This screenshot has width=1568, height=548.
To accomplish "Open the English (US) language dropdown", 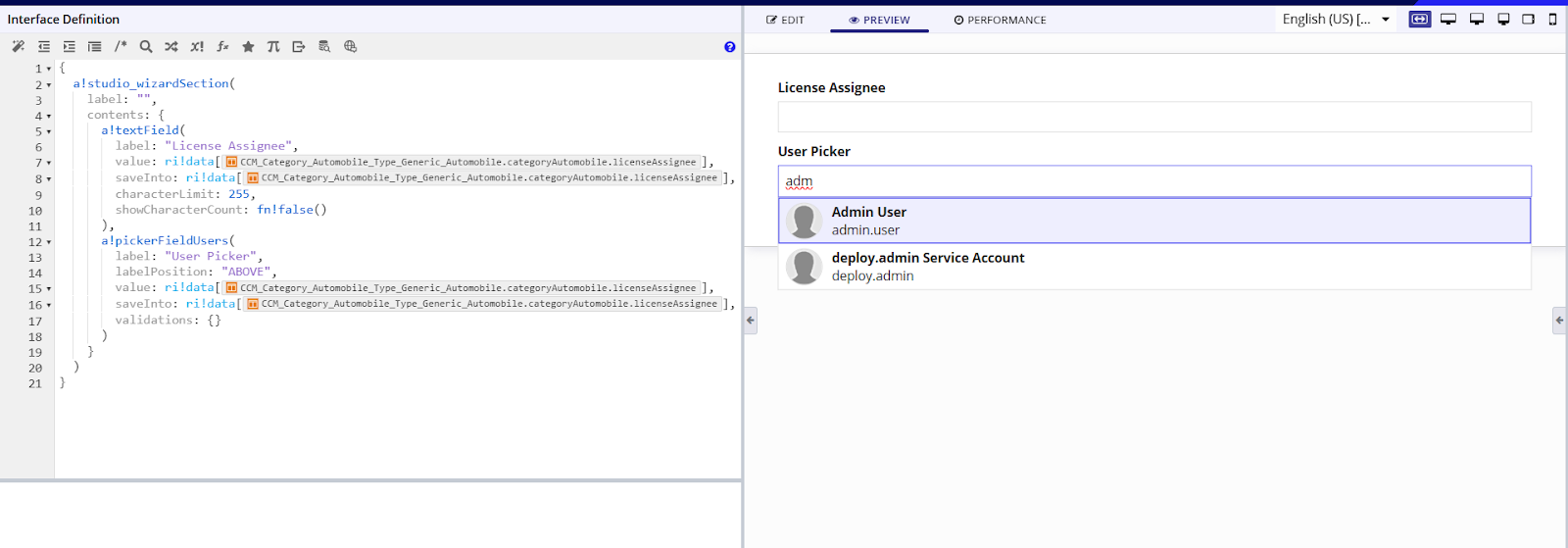I will 1337,19.
